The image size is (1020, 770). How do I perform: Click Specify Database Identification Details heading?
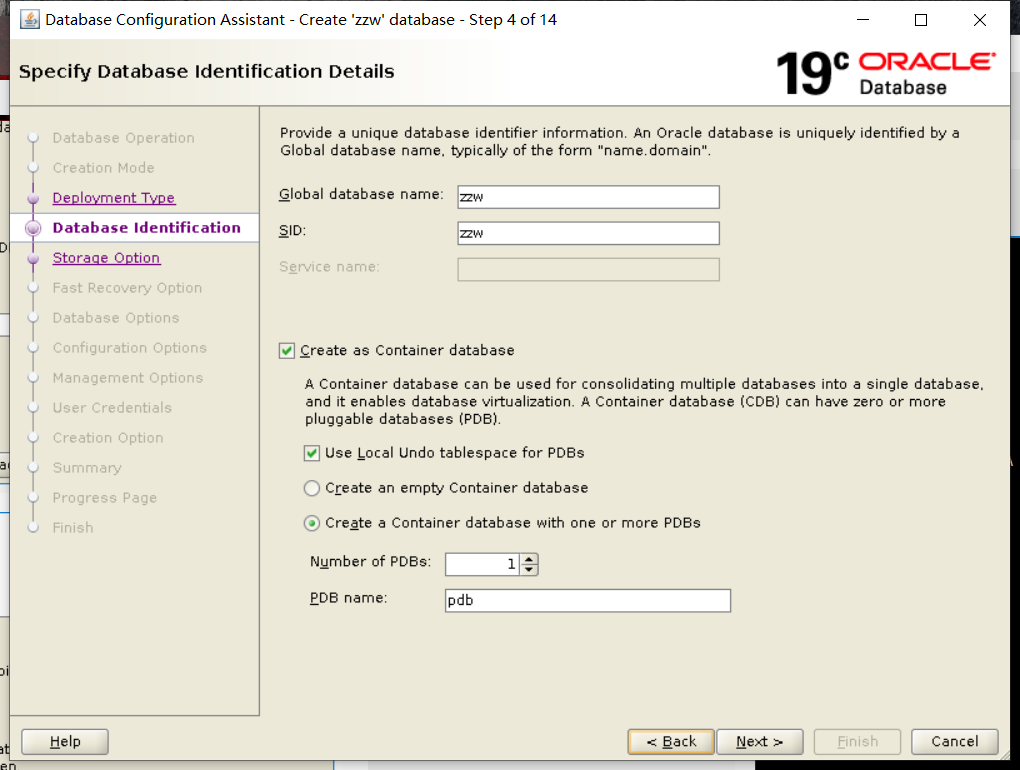pyautogui.click(x=207, y=71)
